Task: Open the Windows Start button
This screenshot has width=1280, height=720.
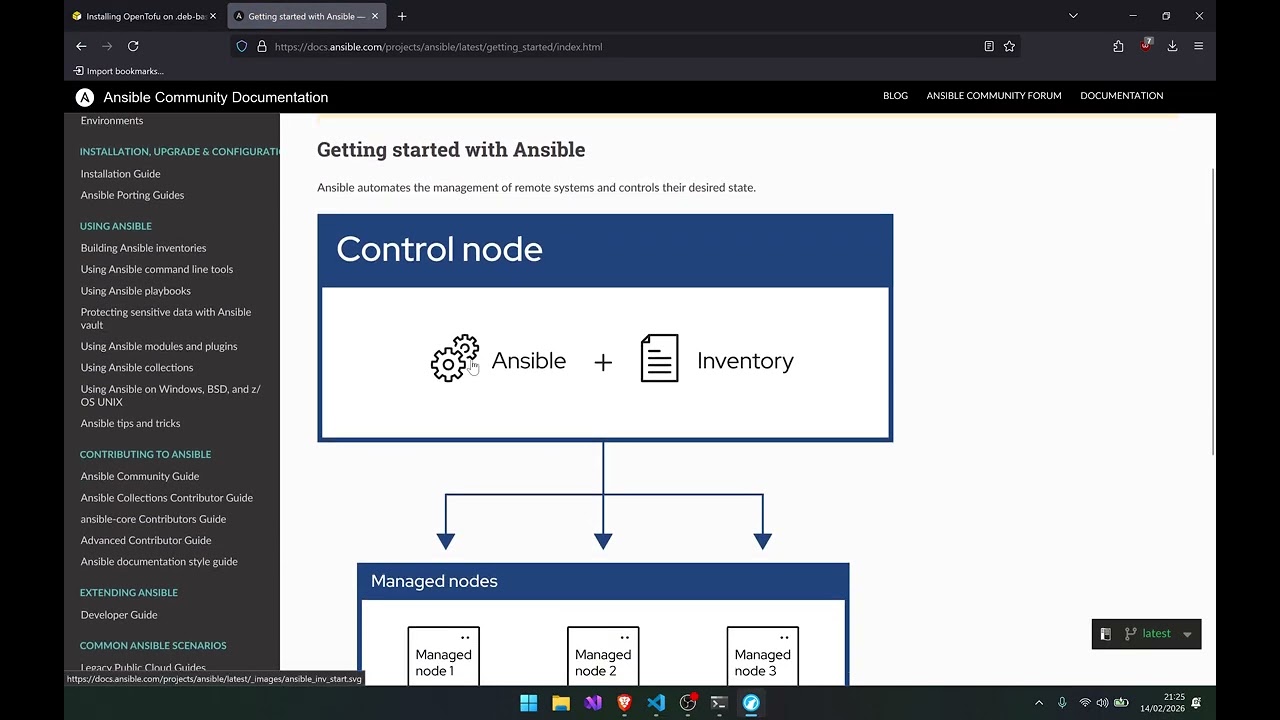Action: coord(529,703)
